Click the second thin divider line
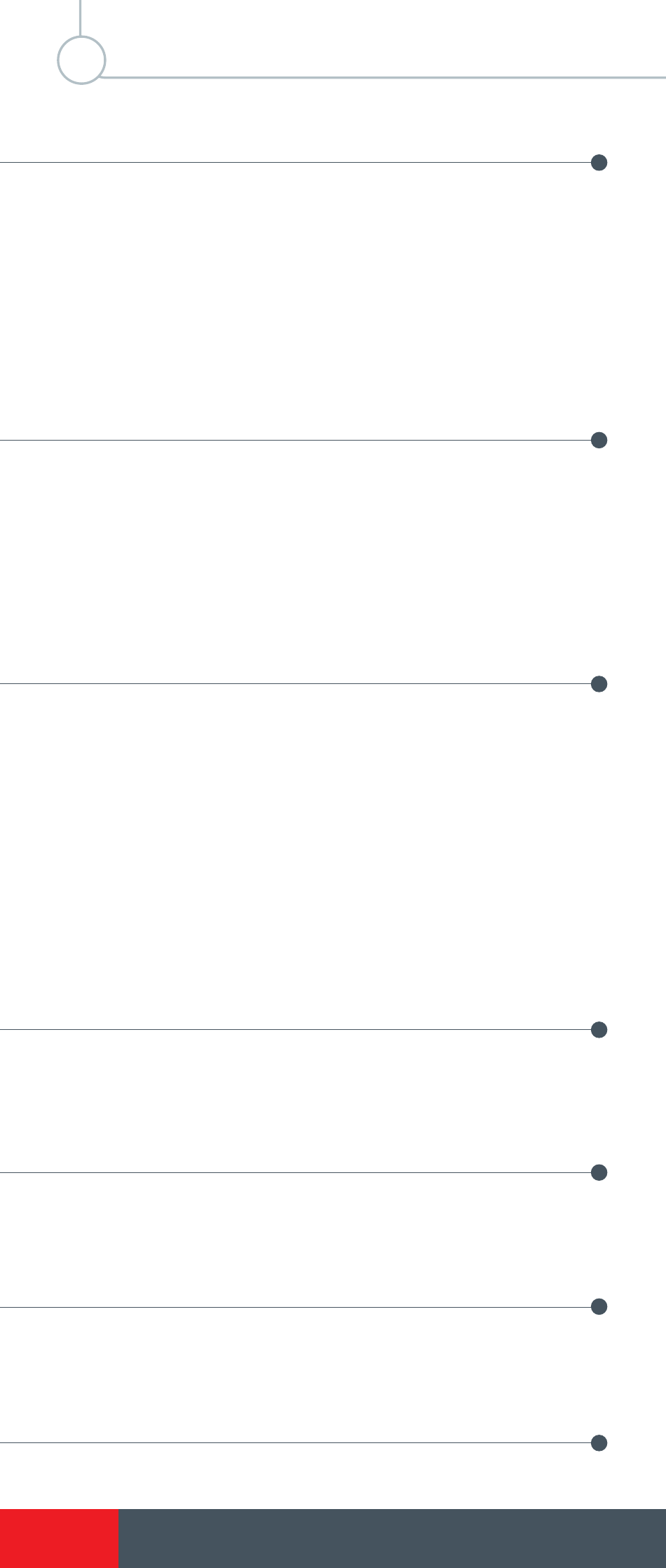This screenshot has height=1568, width=666. coord(295,440)
